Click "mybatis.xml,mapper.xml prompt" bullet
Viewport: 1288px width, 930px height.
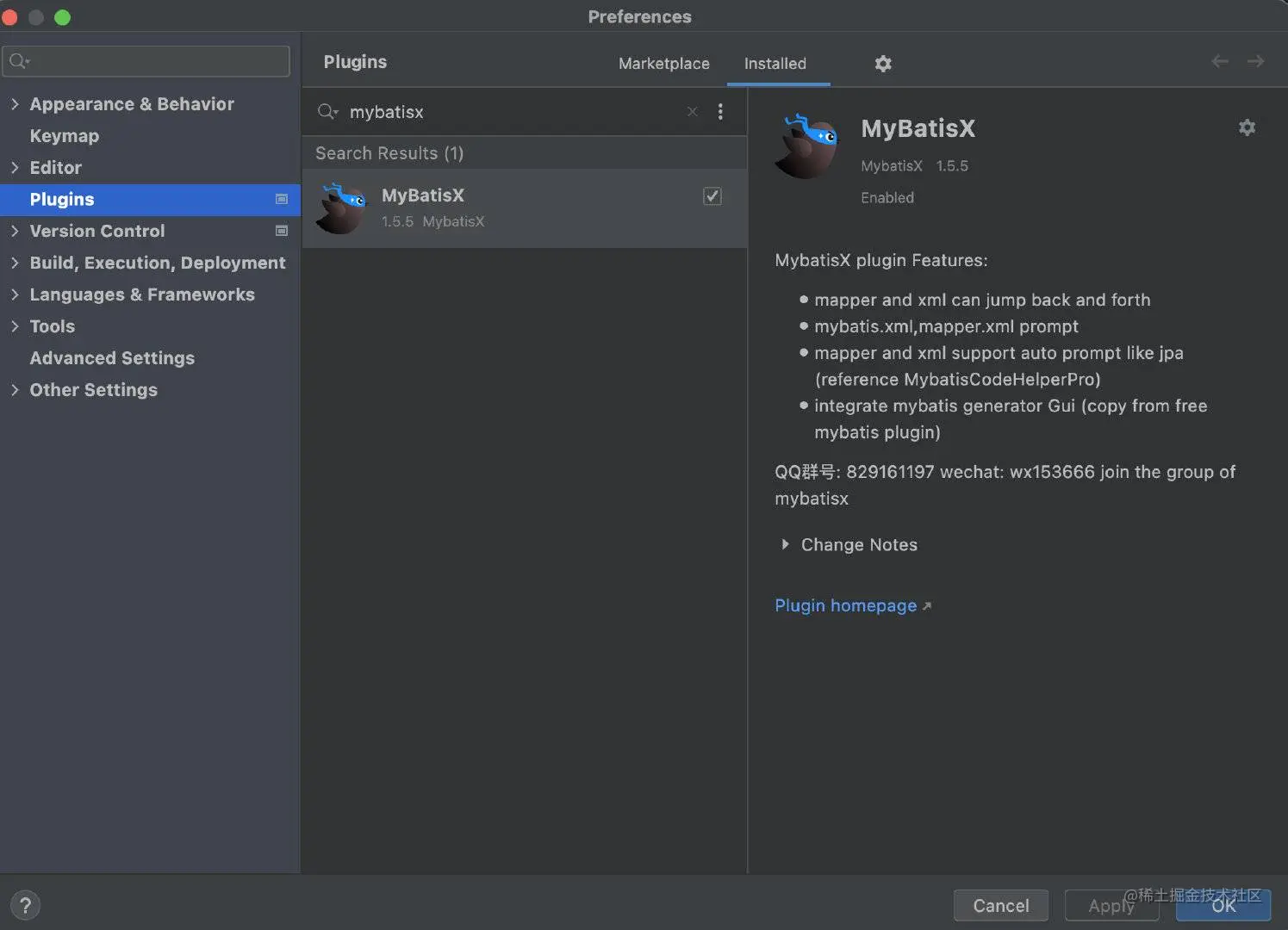946,326
